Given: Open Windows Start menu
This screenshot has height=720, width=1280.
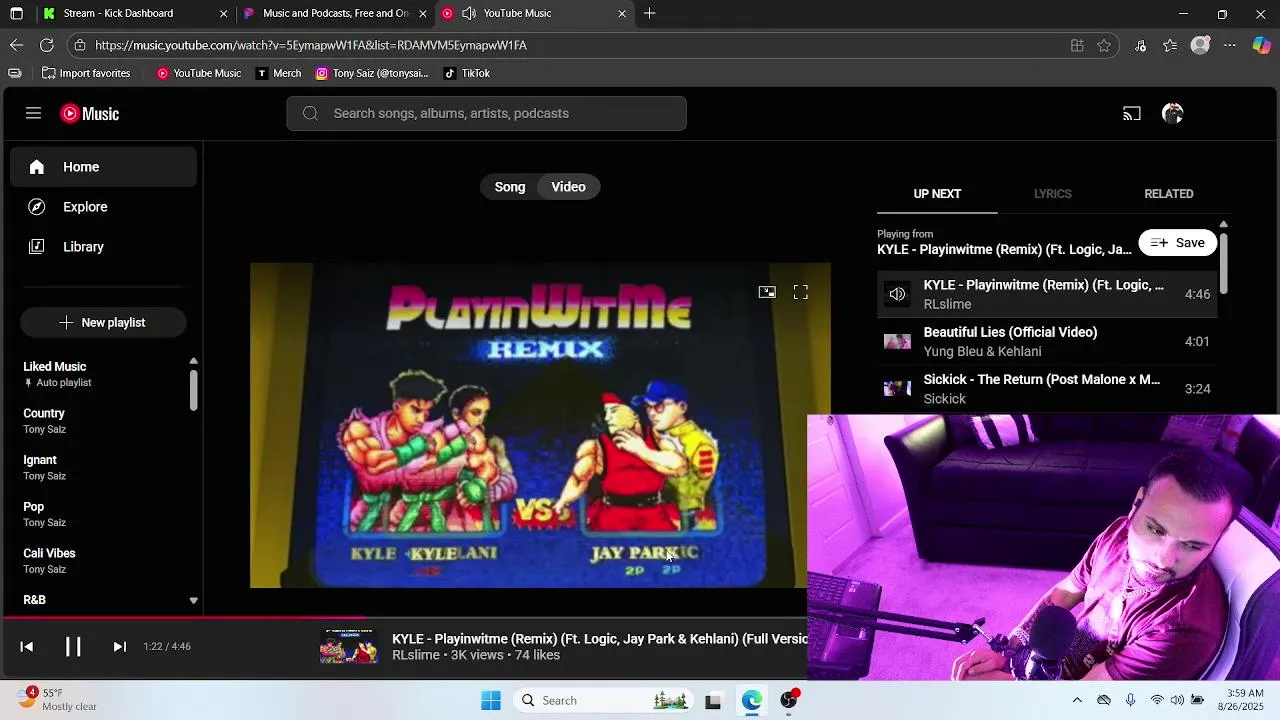Looking at the screenshot, I should 491,700.
